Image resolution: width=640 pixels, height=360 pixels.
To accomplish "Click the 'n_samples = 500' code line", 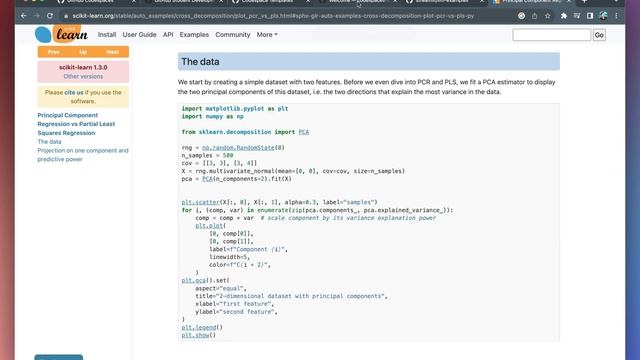I will click(207, 155).
